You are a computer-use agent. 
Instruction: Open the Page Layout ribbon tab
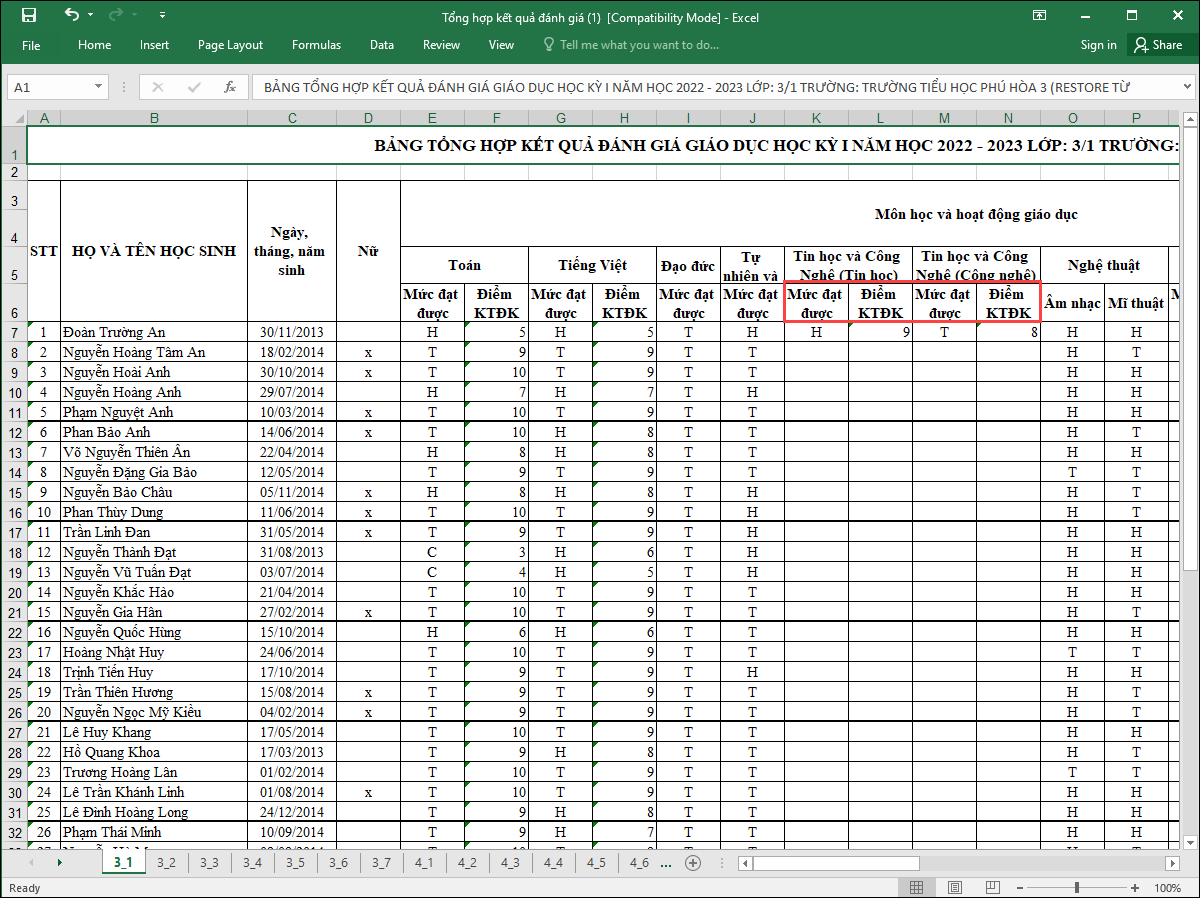click(x=230, y=45)
